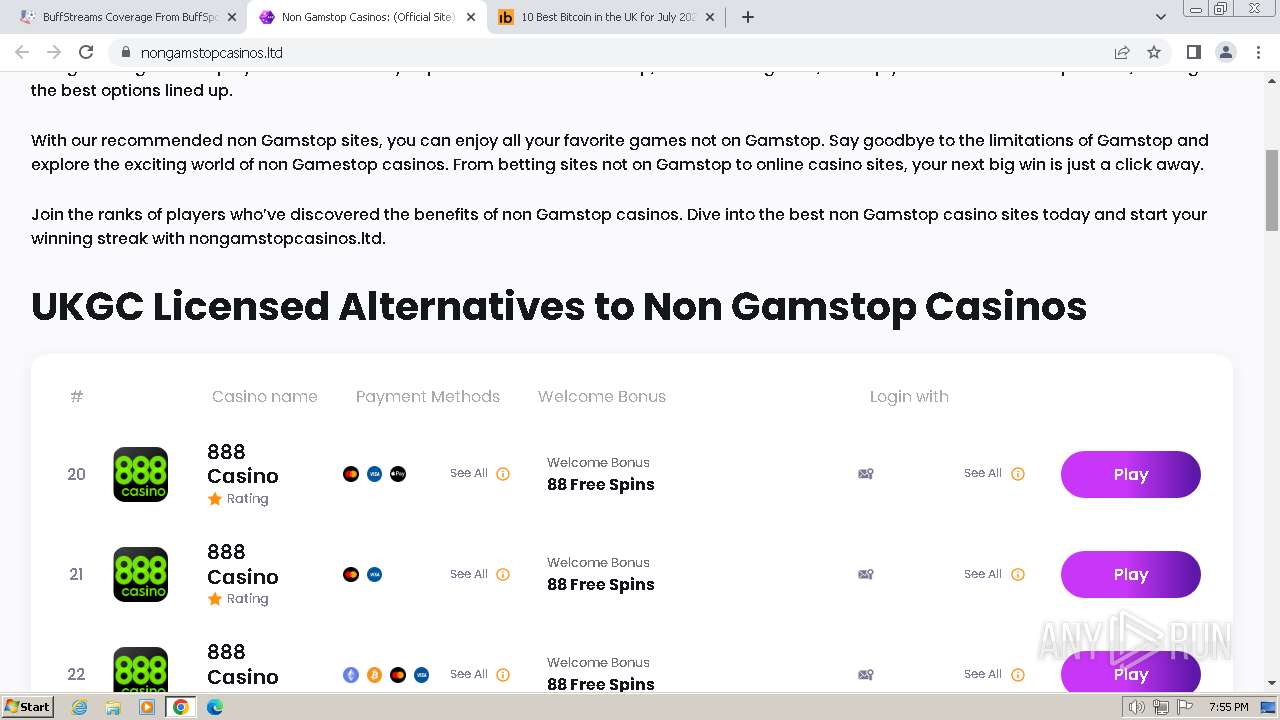
Task: Expand the tab search dropdown
Action: click(1161, 17)
